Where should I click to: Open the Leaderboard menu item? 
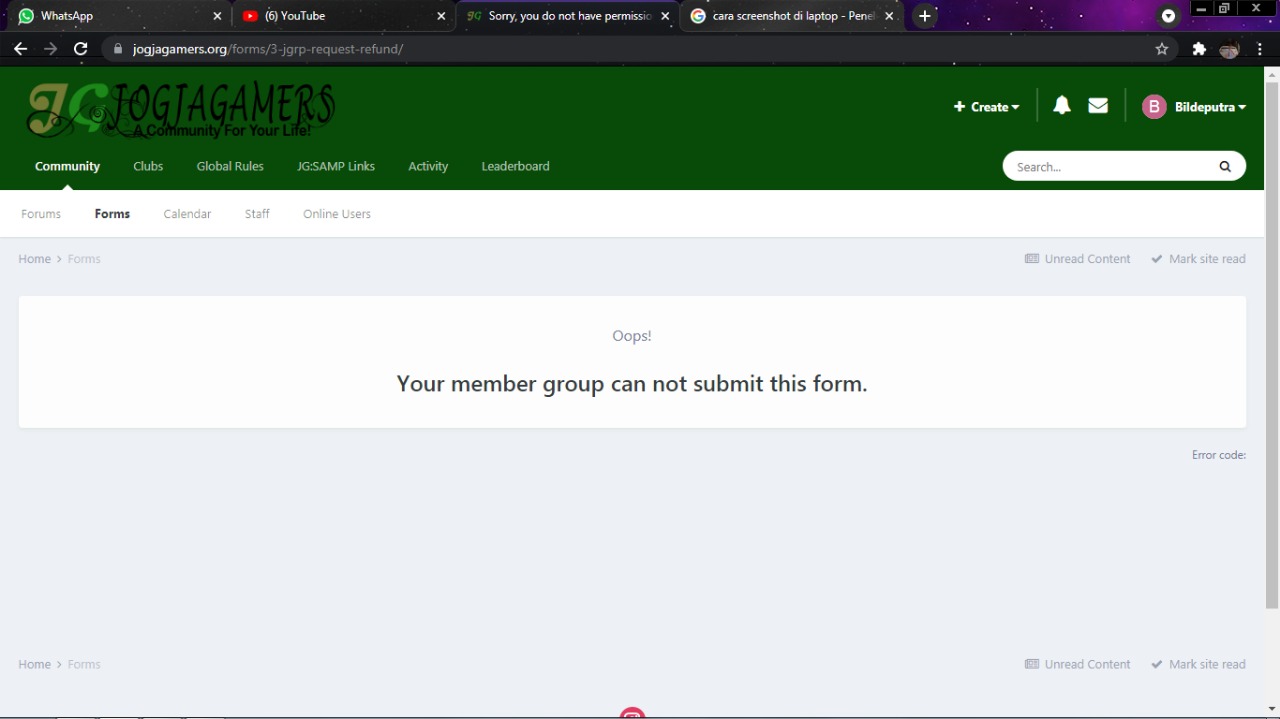pyautogui.click(x=515, y=166)
